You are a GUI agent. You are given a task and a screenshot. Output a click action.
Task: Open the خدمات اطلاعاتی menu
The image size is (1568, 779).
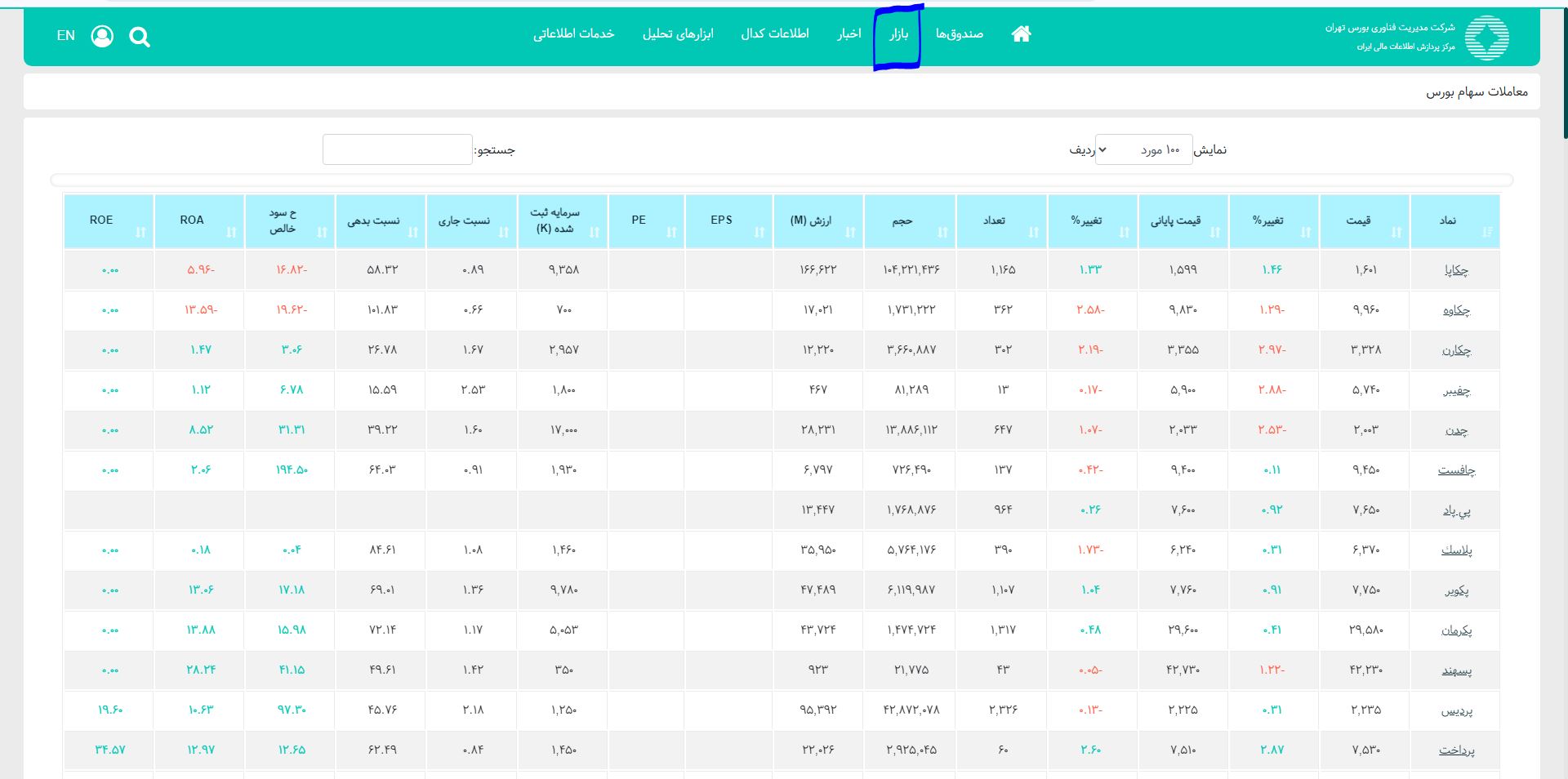[x=574, y=34]
